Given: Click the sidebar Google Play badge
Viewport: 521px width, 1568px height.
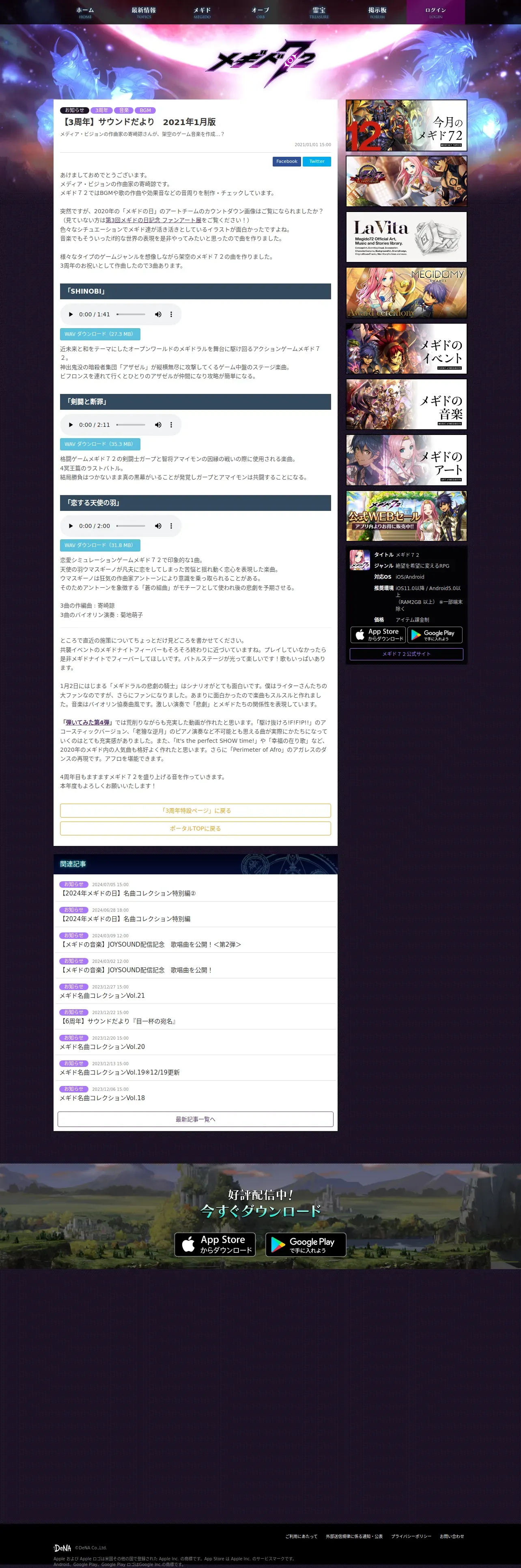Looking at the screenshot, I should coord(435,635).
